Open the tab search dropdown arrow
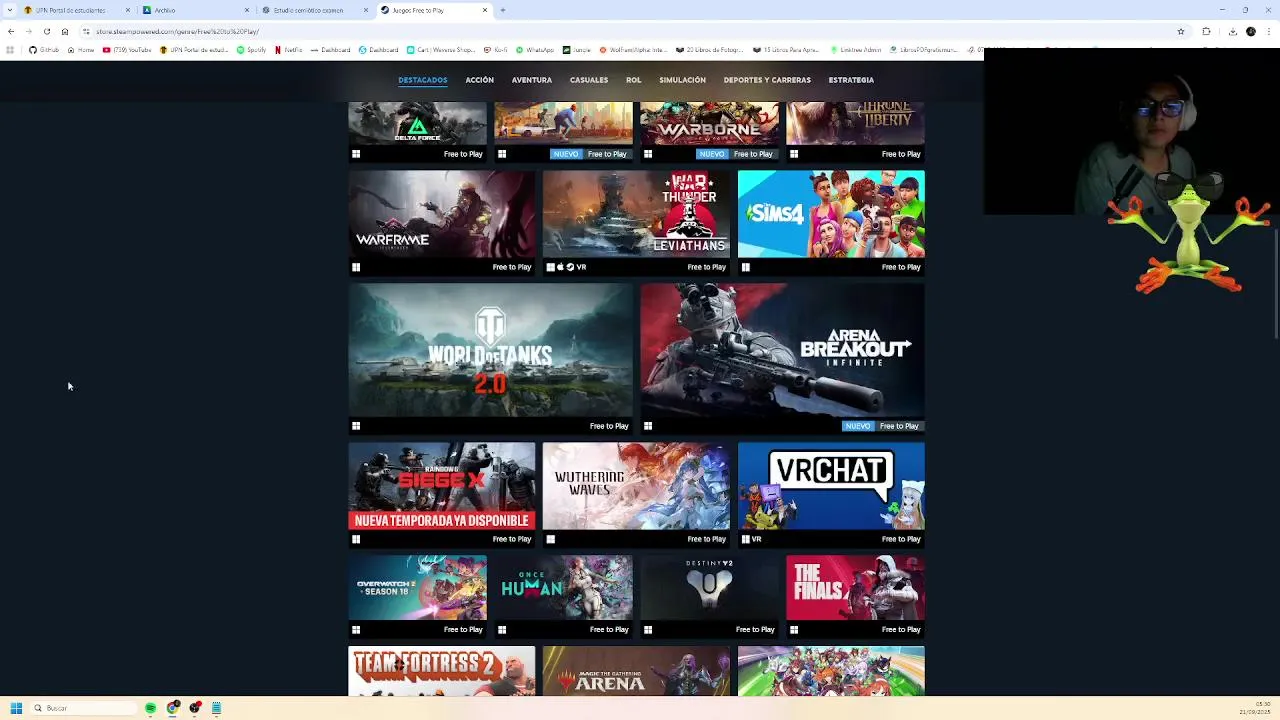This screenshot has width=1280, height=720. [9, 10]
